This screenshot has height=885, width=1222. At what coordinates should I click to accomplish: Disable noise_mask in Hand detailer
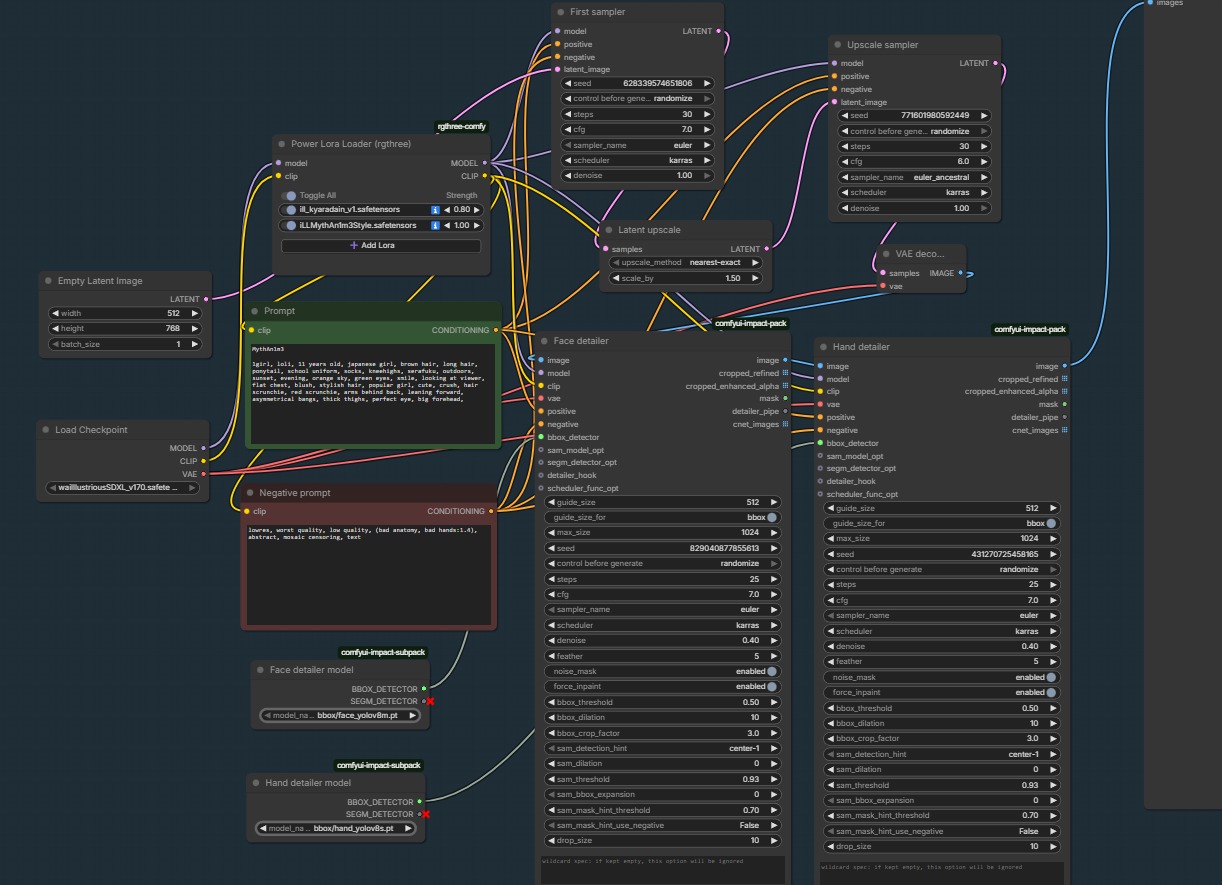point(1051,677)
